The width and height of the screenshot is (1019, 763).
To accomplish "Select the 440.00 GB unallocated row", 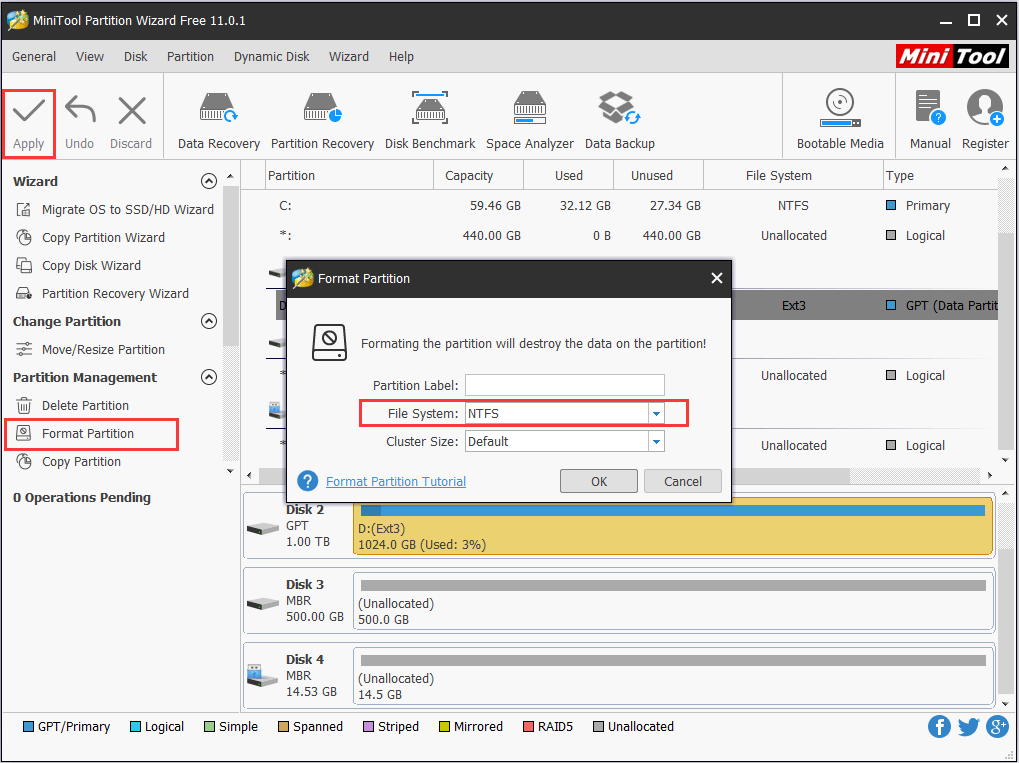I will point(617,235).
